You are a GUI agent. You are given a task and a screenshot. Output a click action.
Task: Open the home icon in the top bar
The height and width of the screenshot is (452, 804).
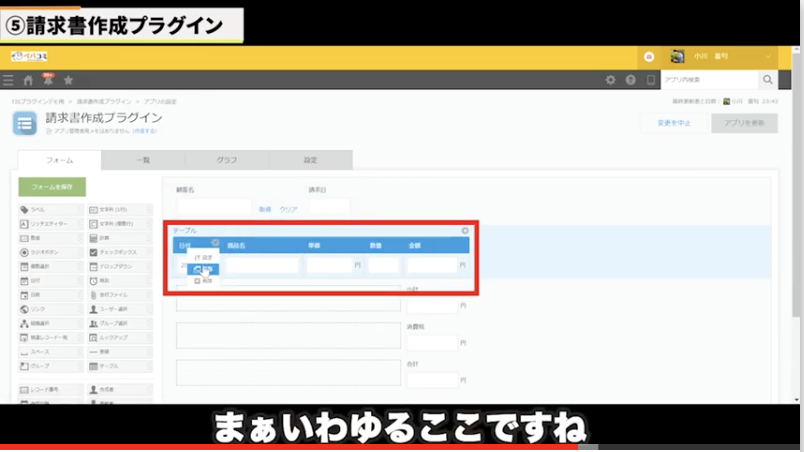(28, 80)
